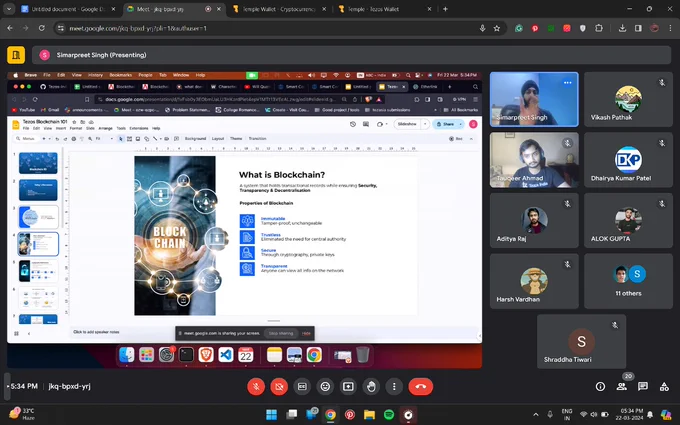Open ENG IN language switcher

[566, 415]
